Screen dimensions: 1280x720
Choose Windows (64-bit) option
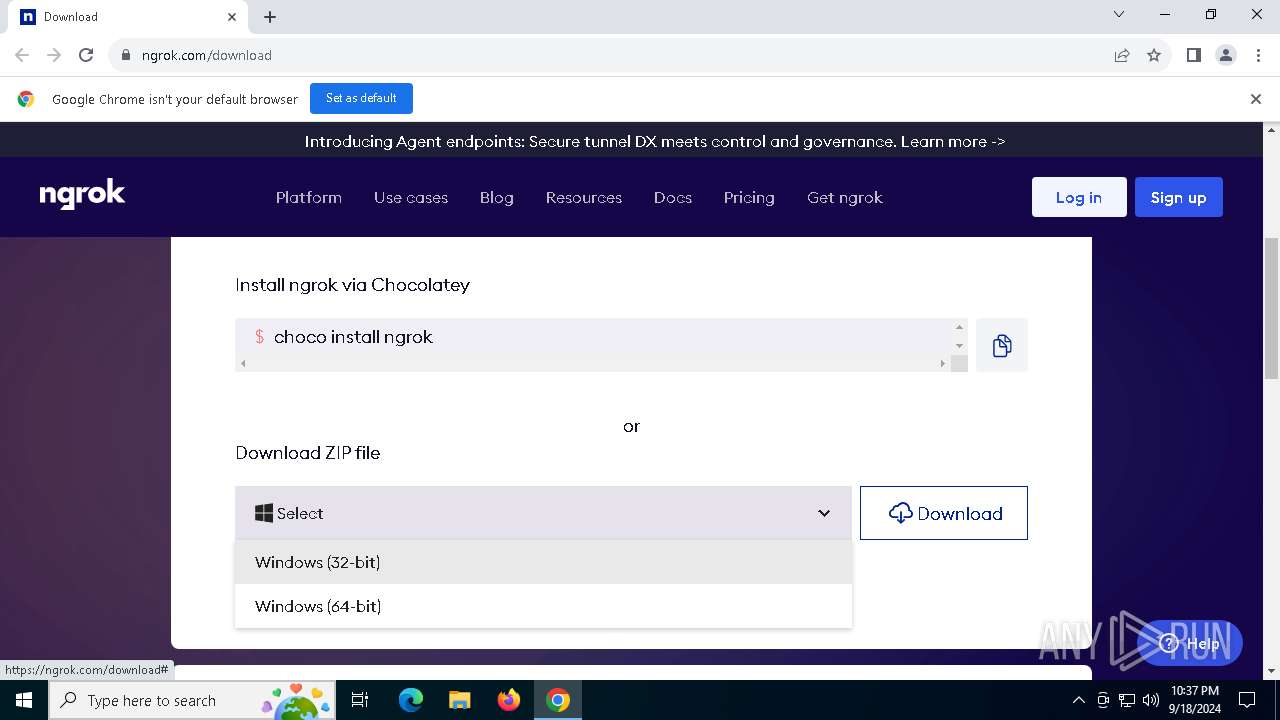click(543, 606)
